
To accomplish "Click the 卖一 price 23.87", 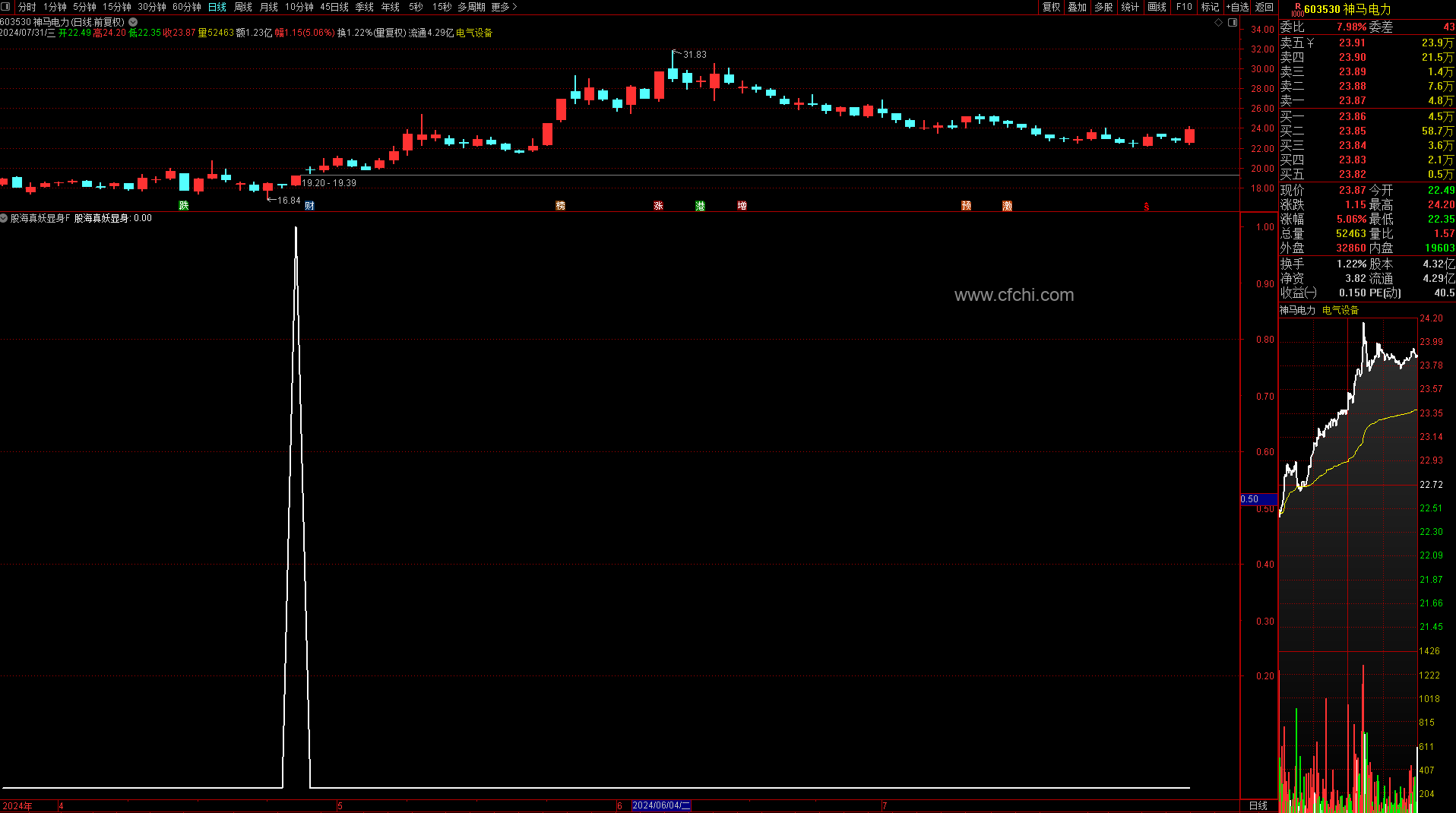I will (x=1353, y=100).
